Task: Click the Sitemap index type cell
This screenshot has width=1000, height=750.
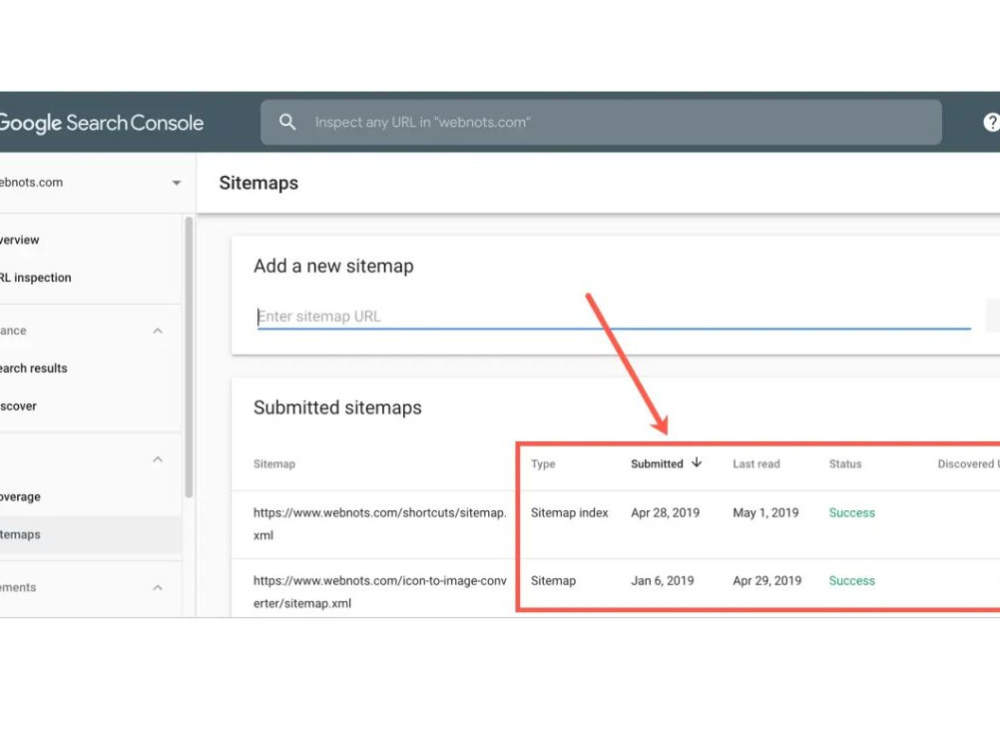Action: tap(570, 513)
